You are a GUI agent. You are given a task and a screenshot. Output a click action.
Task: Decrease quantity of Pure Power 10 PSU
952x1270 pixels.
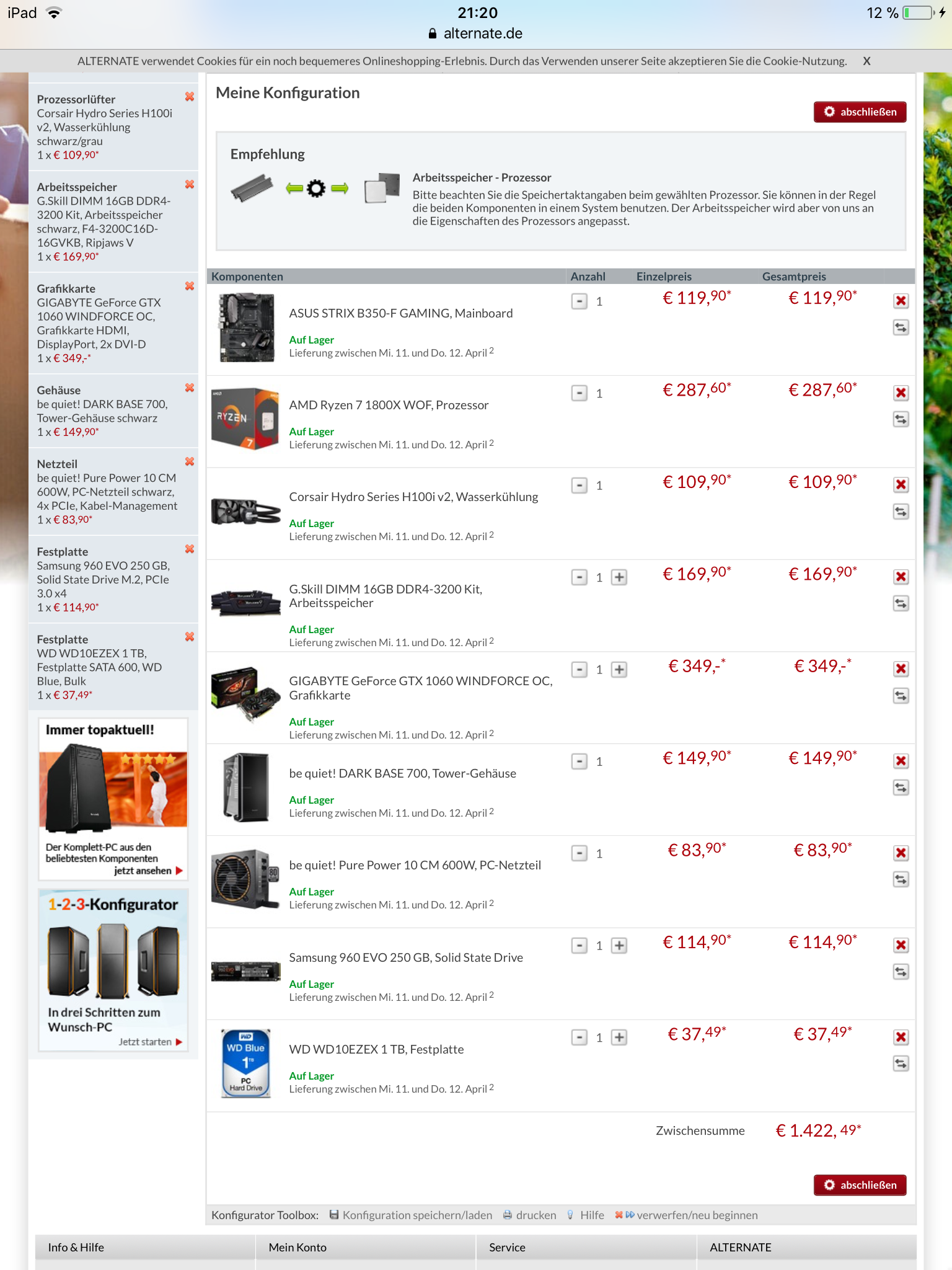point(579,853)
